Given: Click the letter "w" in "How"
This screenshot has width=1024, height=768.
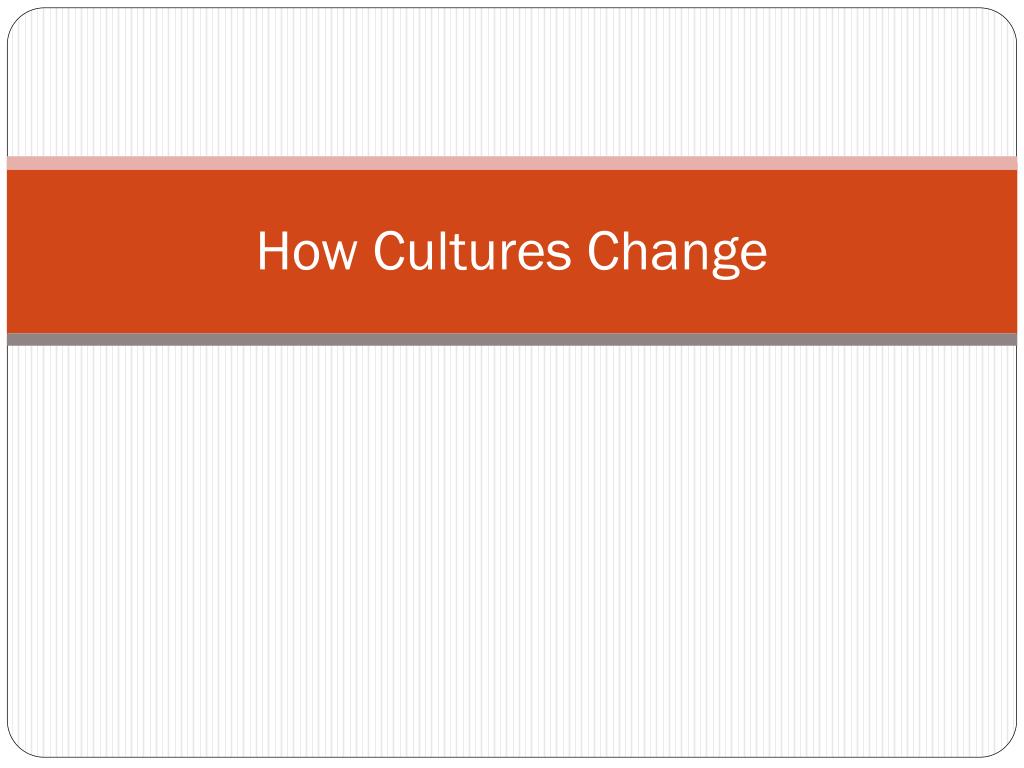Looking at the screenshot, I should (342, 255).
